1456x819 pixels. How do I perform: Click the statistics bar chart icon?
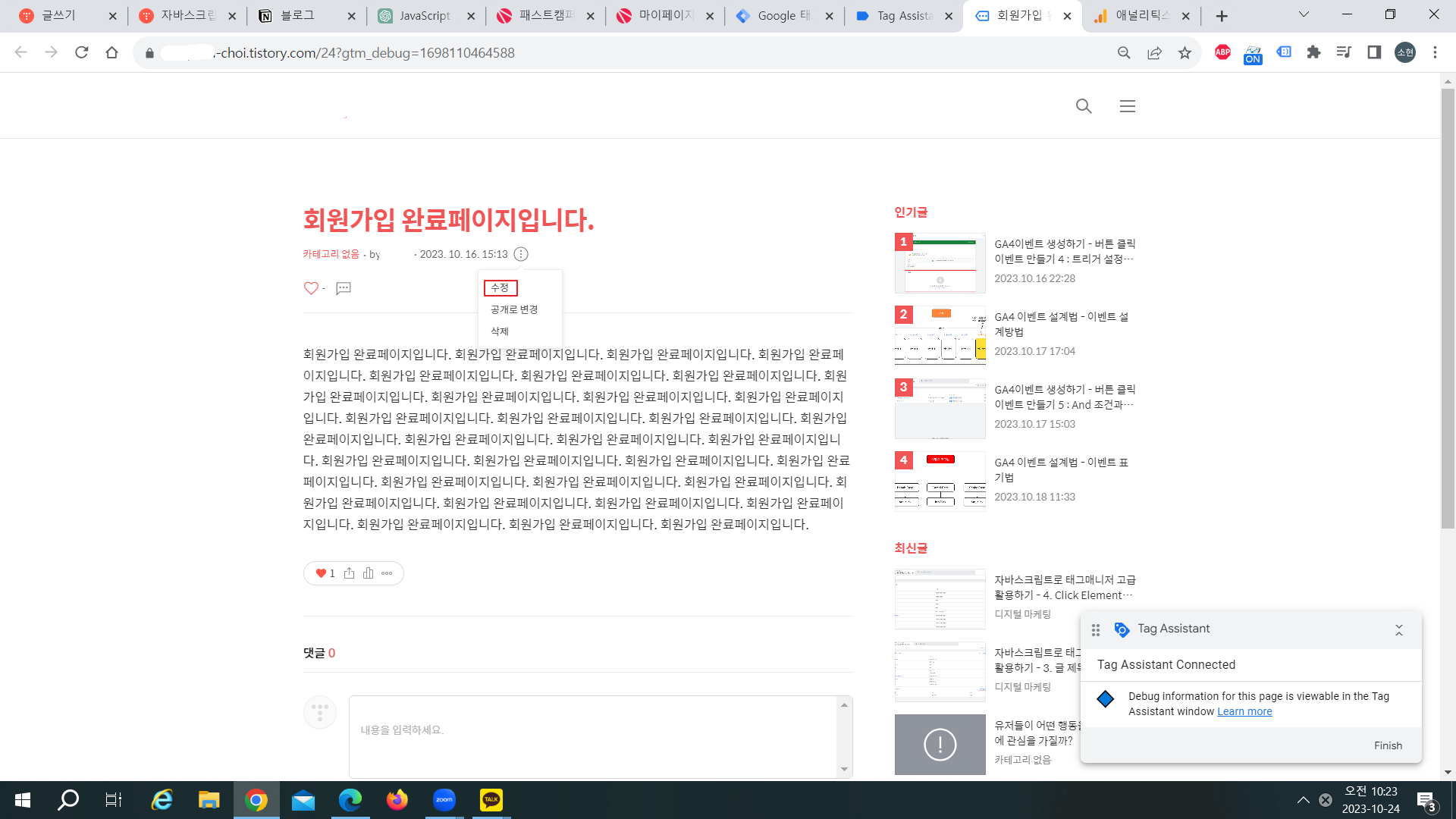tap(368, 573)
